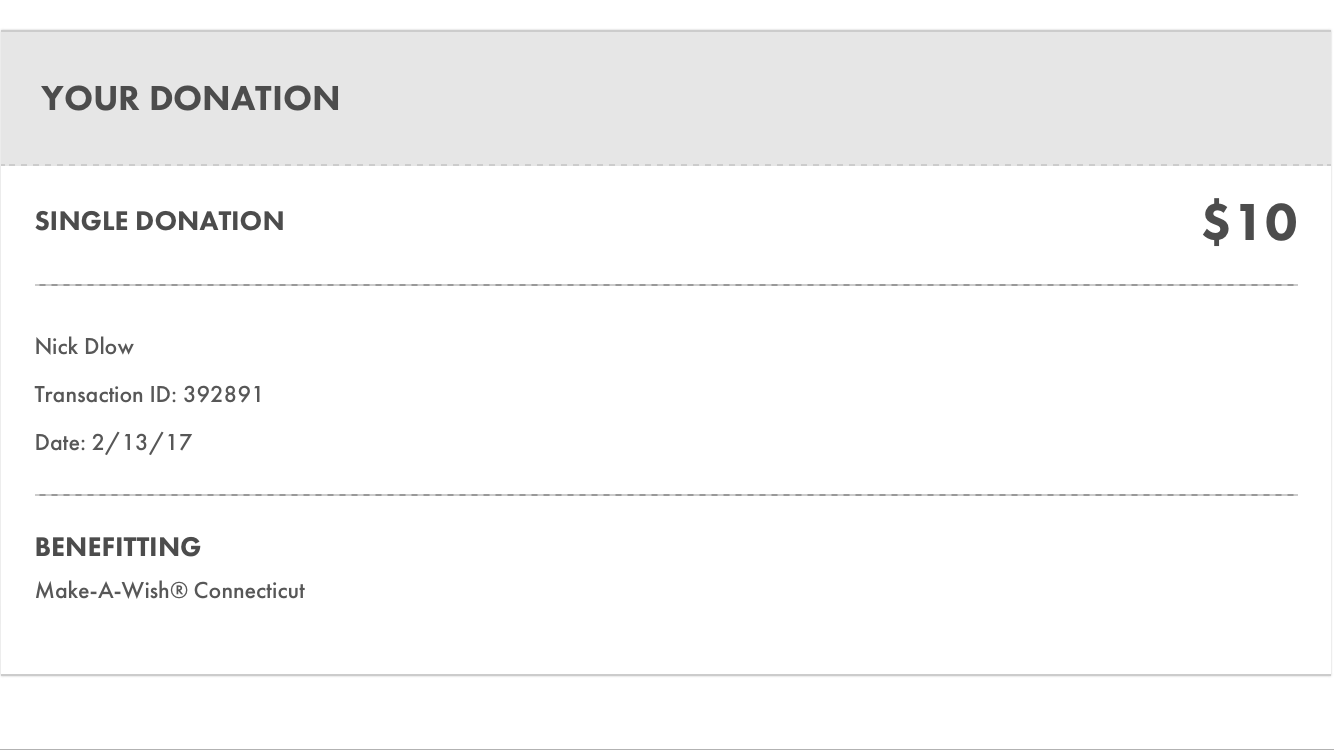Image resolution: width=1334 pixels, height=750 pixels.
Task: Click the dashed divider below SINGLE DONATION
Action: point(666,285)
